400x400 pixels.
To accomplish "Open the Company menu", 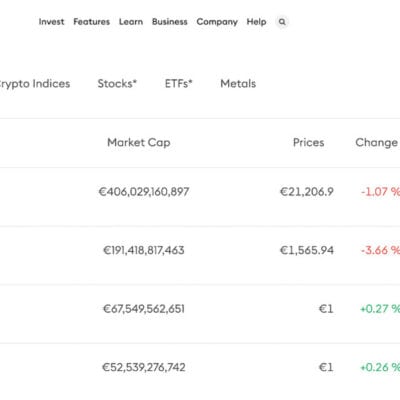I will click(217, 22).
